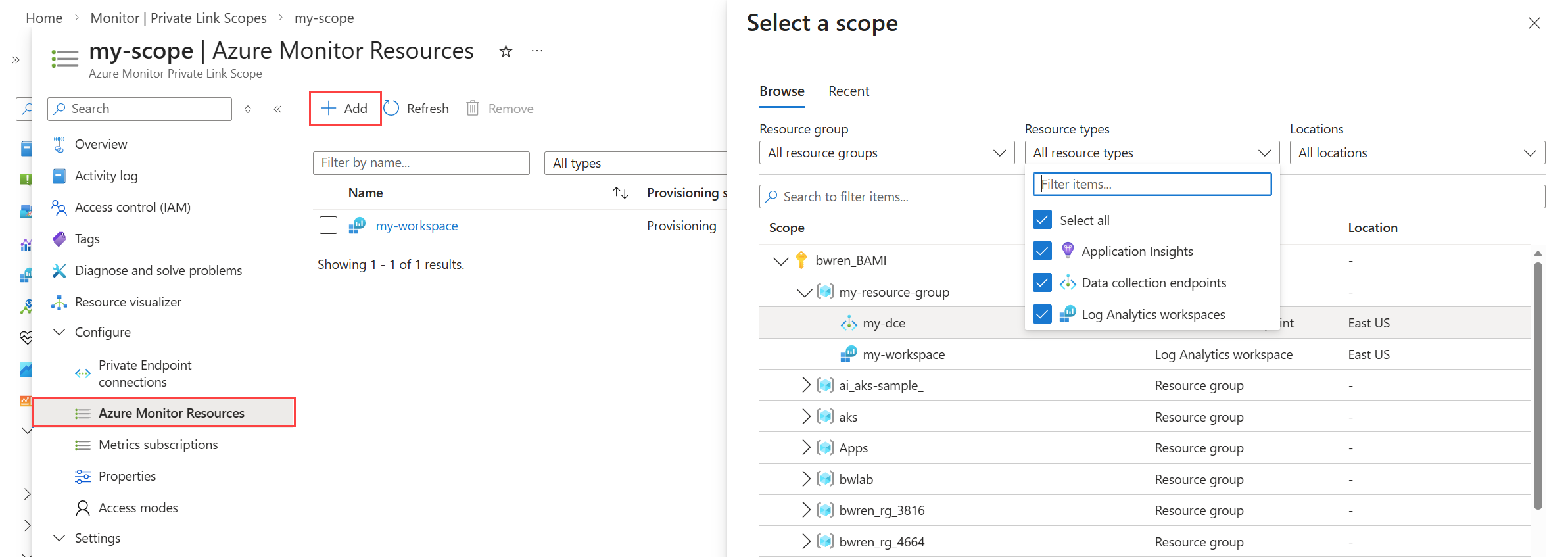Click the Refresh icon in toolbar
The image size is (1568, 557).
(392, 109)
